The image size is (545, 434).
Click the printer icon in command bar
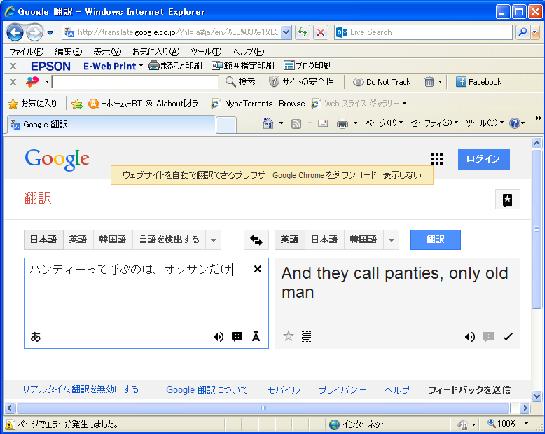(342, 123)
